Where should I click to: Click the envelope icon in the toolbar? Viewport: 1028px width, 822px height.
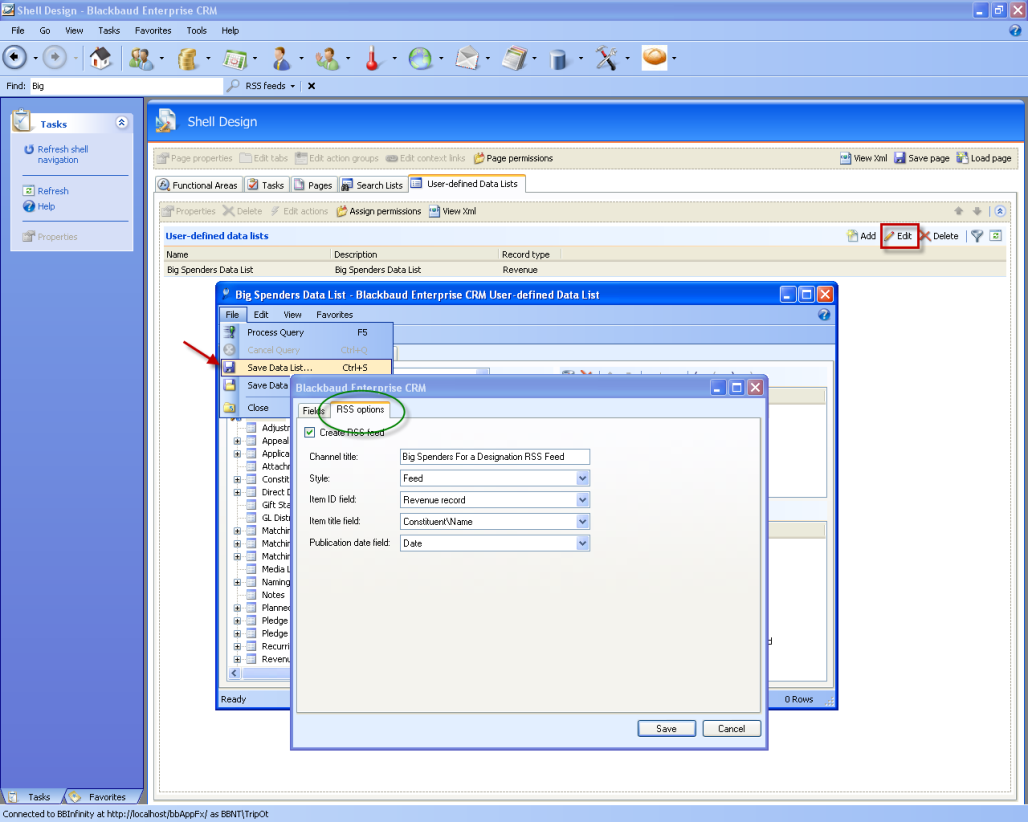point(467,59)
